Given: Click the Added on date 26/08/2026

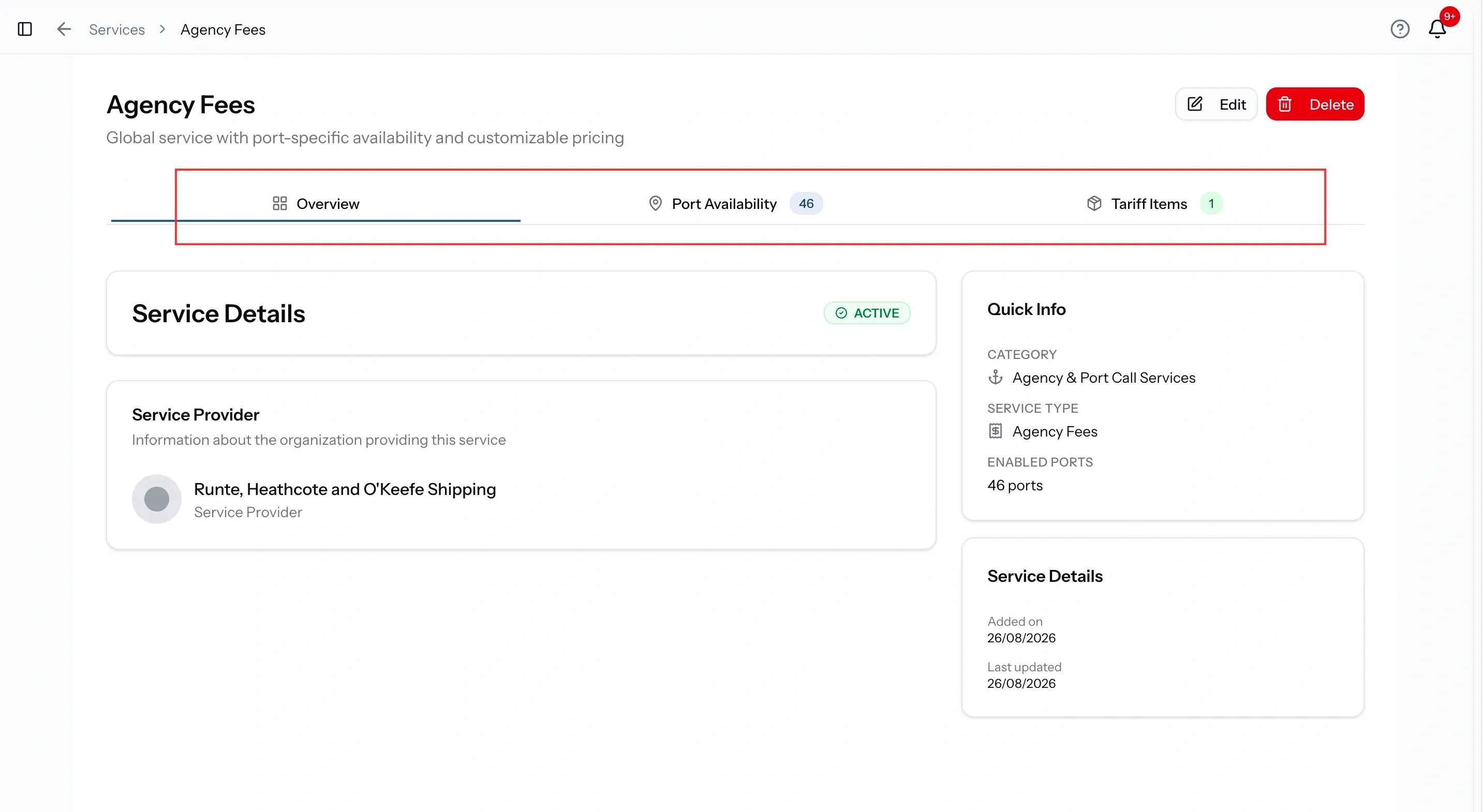Looking at the screenshot, I should click(x=1021, y=638).
